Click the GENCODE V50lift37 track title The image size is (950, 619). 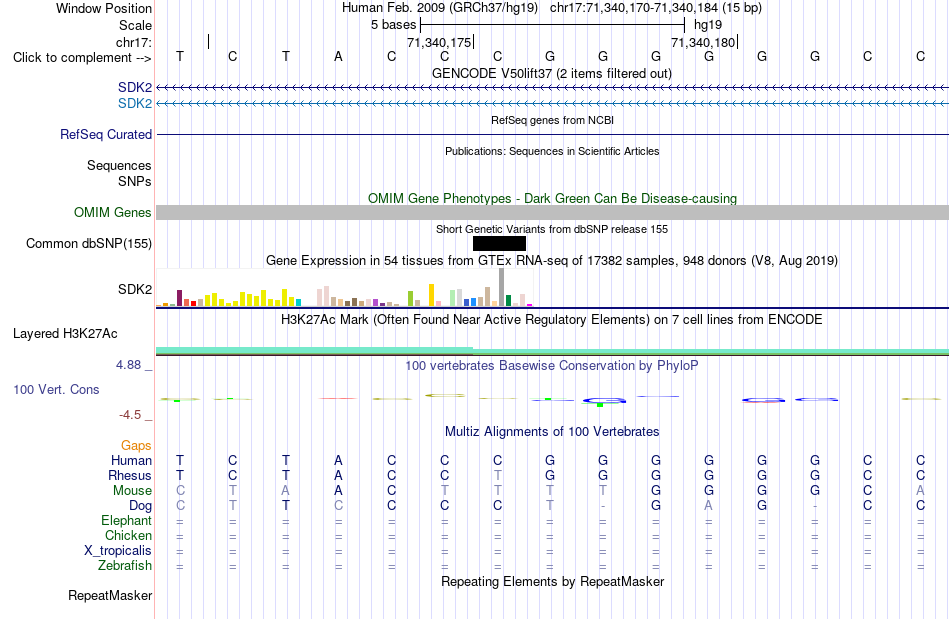(551, 74)
